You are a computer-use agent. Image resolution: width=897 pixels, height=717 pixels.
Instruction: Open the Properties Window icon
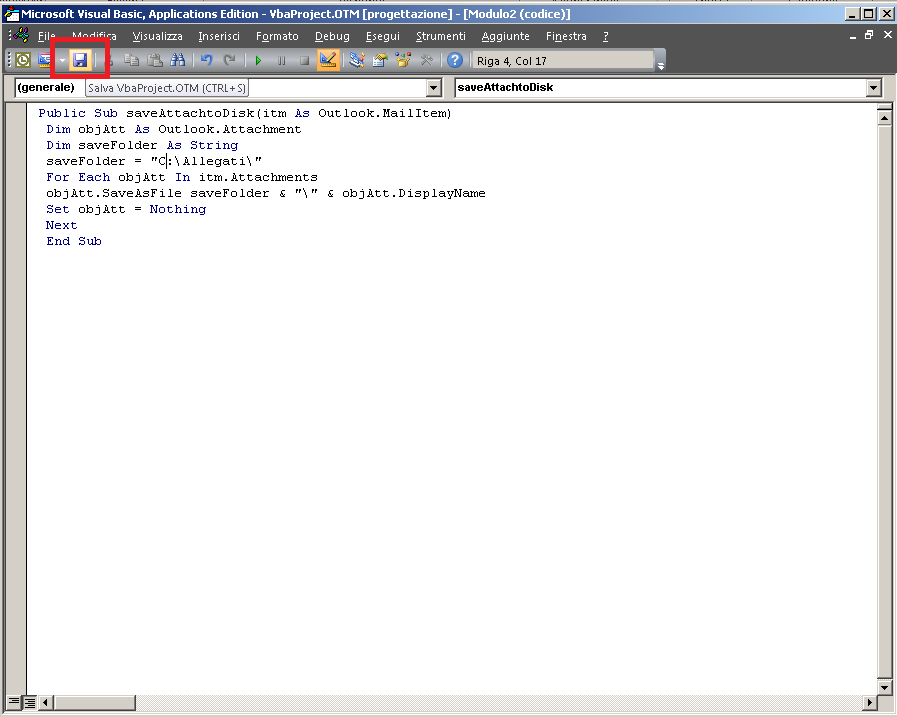point(380,60)
